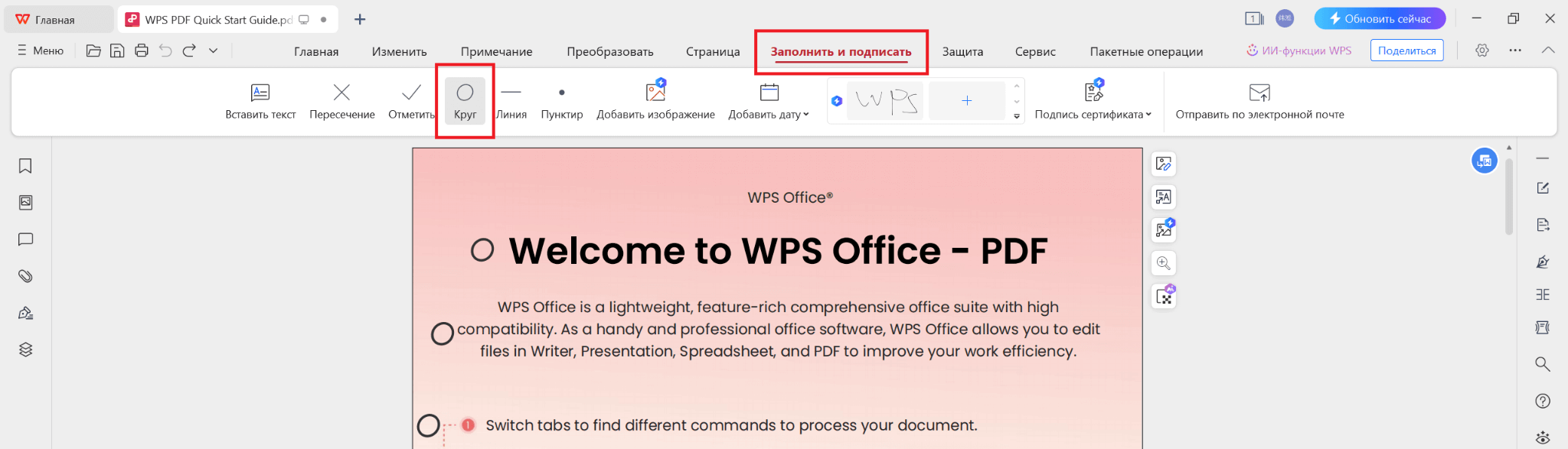Click the Undo arrow

[165, 50]
